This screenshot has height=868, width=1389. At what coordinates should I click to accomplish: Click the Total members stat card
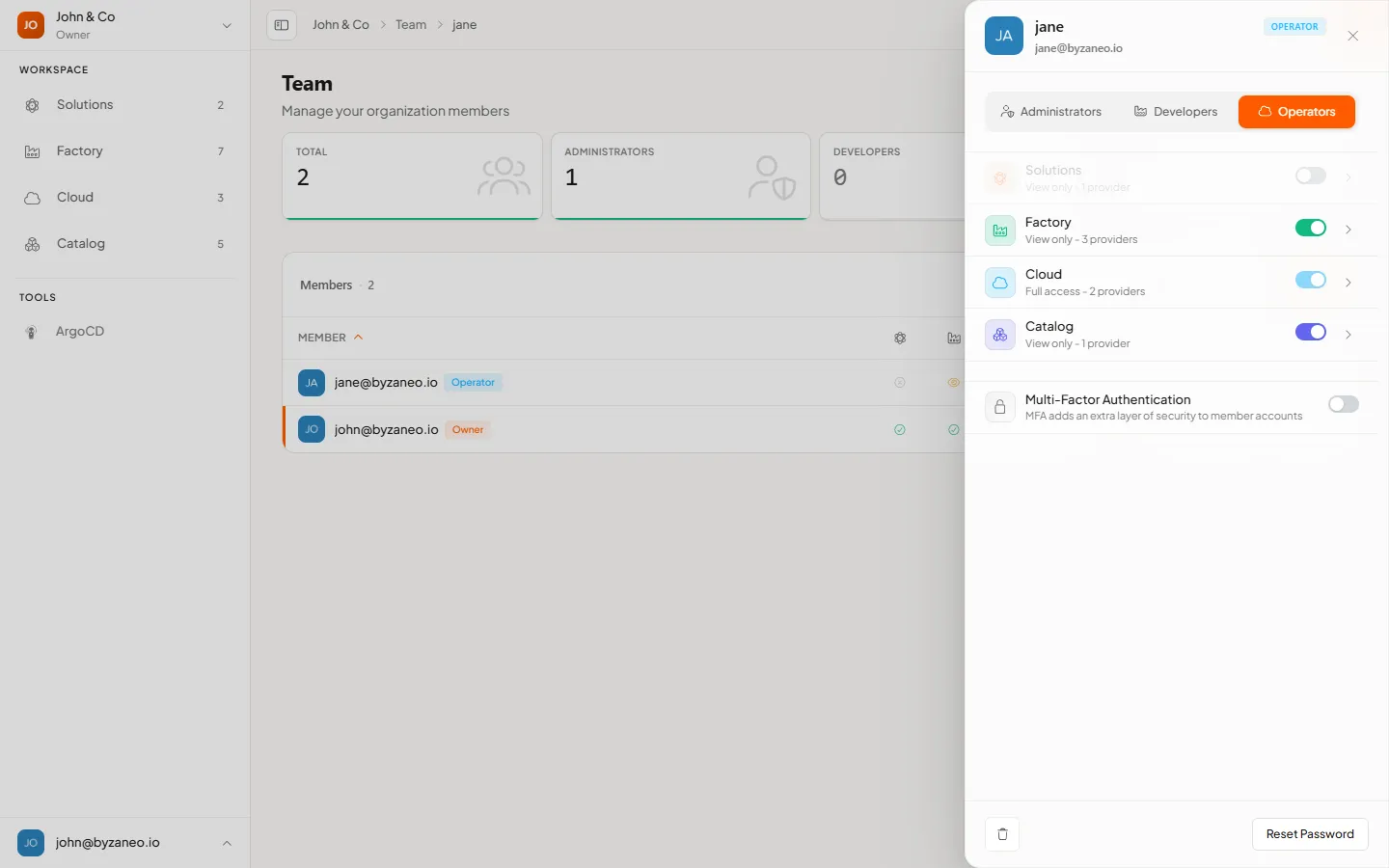click(412, 176)
